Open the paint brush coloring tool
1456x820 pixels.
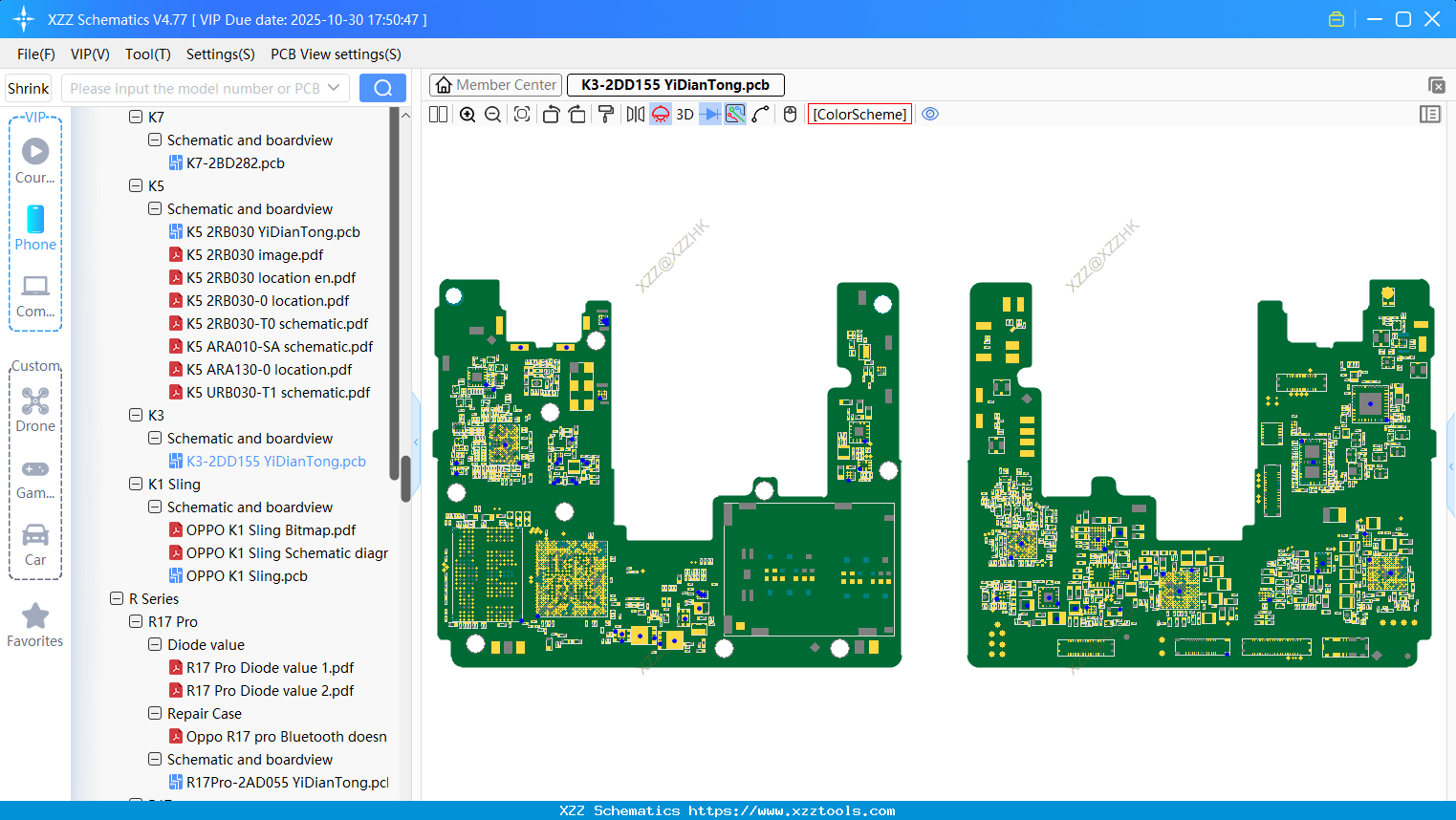point(605,114)
